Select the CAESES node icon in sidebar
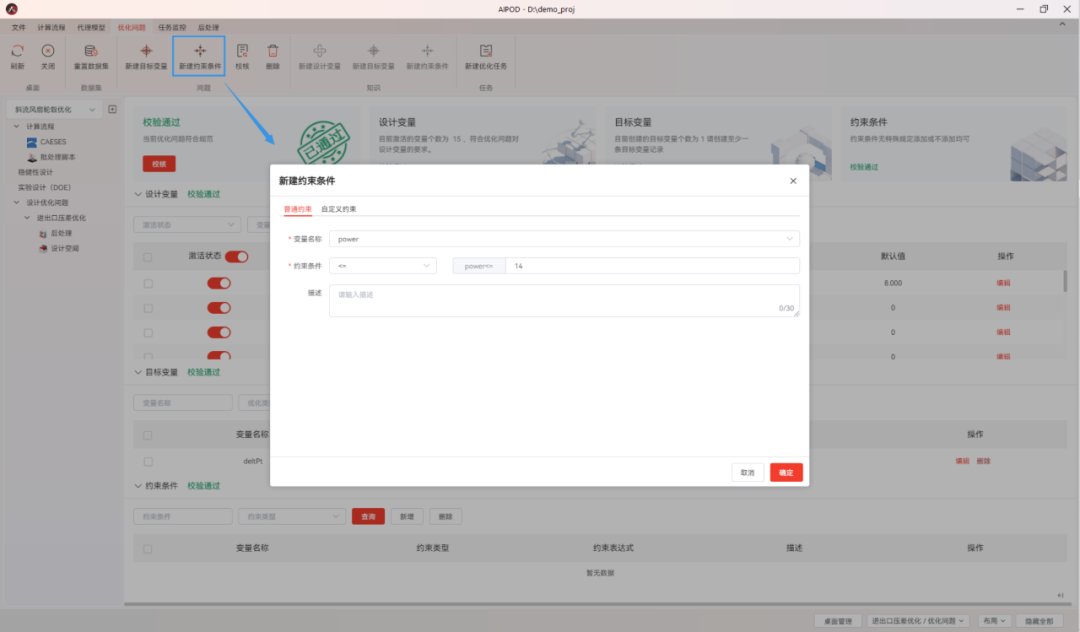Image resolution: width=1080 pixels, height=632 pixels. [32, 142]
